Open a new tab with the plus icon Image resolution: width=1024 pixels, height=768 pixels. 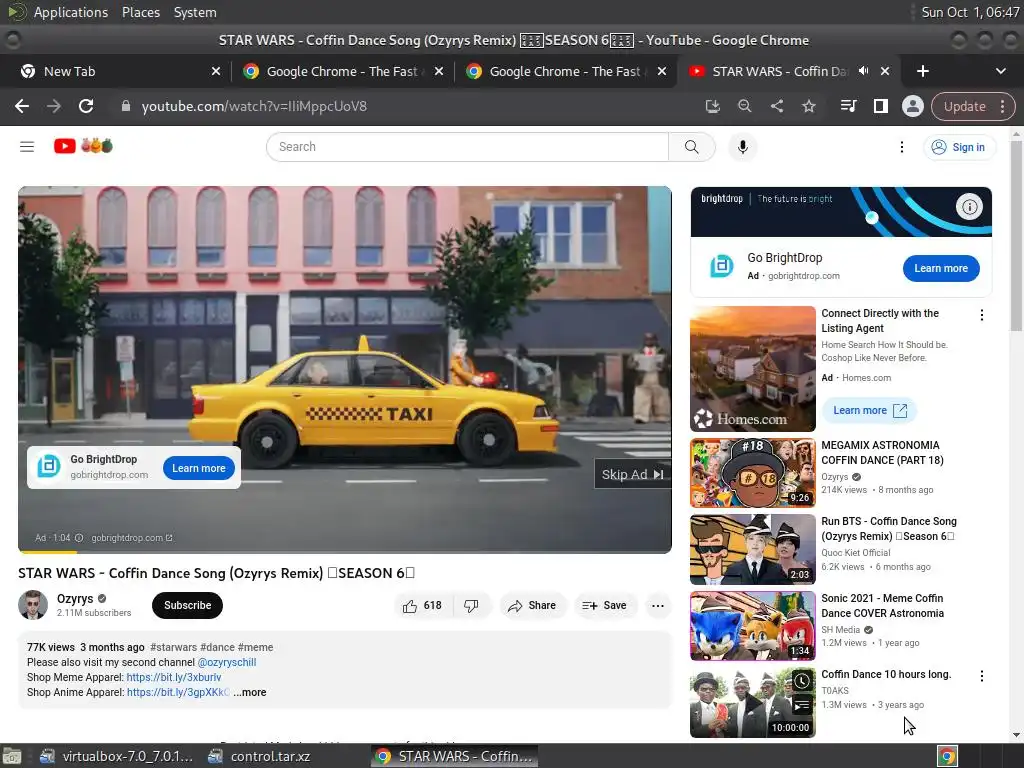[x=923, y=71]
